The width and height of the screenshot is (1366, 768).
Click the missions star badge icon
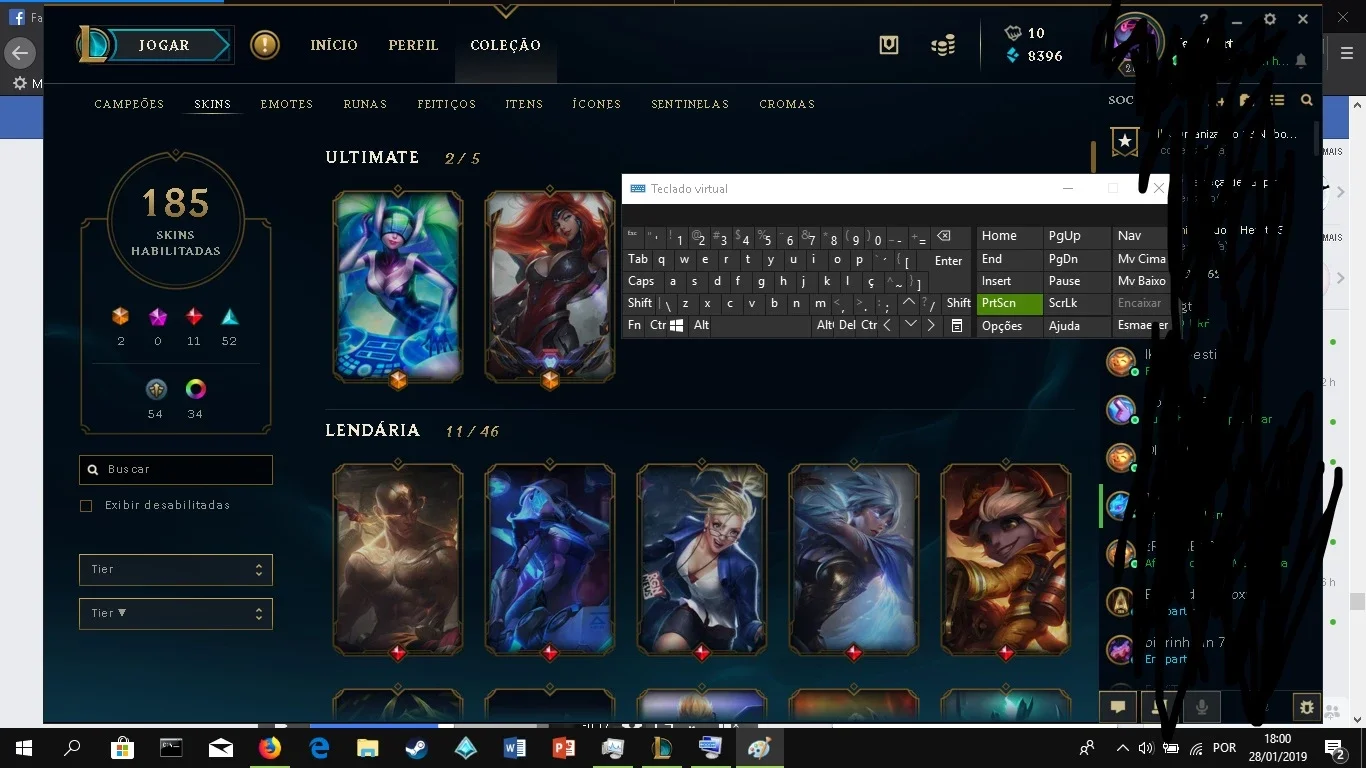tap(1125, 142)
